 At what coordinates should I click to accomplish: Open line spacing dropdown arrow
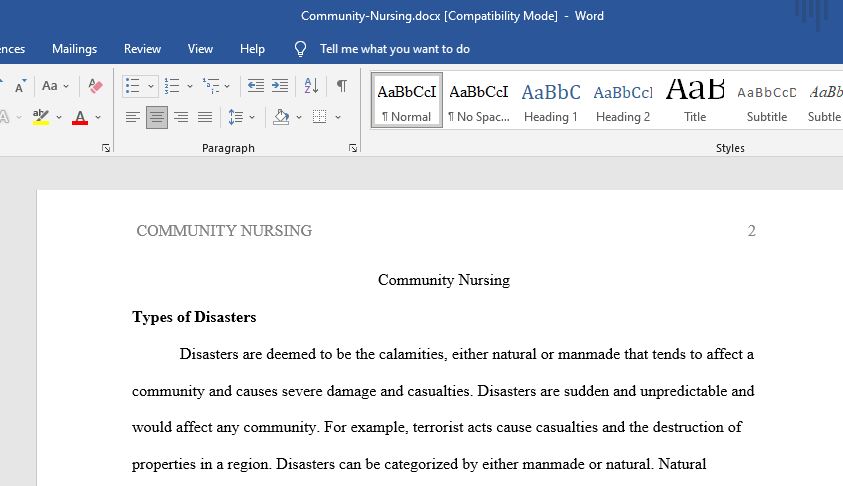click(x=252, y=117)
